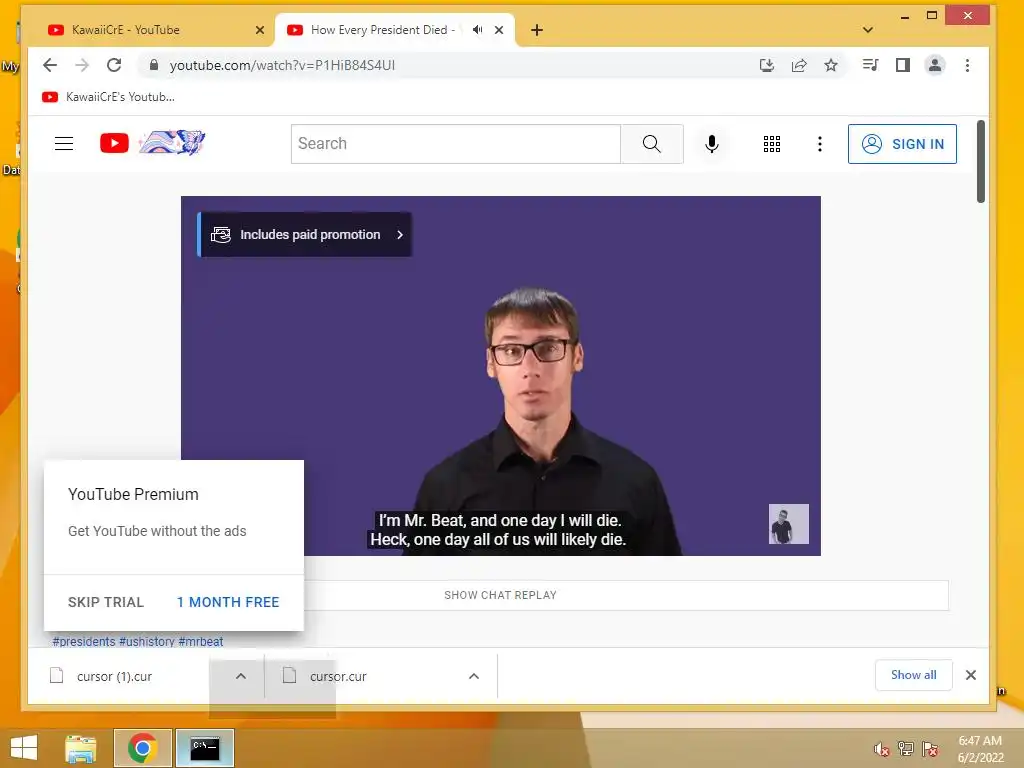Viewport: 1024px width, 768px height.
Task: Start voice search with the microphone
Action: tap(712, 144)
